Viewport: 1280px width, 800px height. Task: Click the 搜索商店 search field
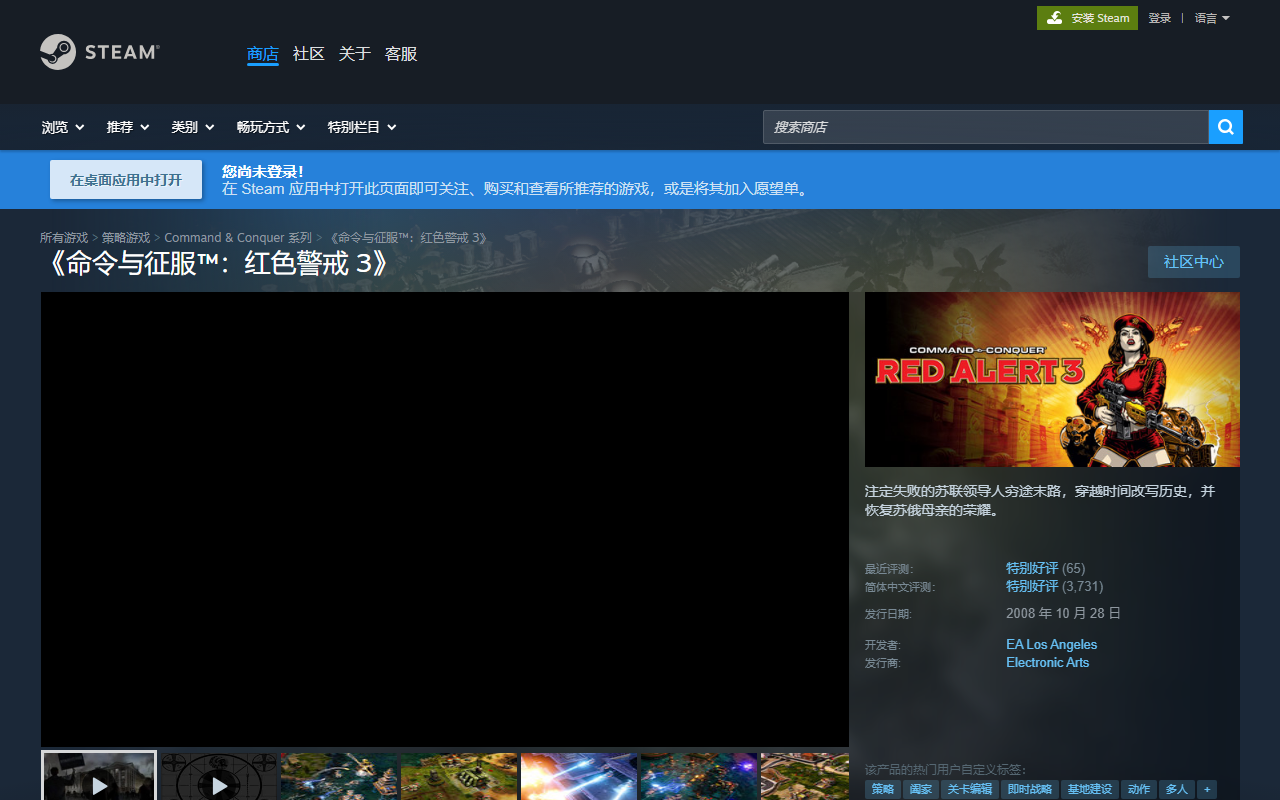986,127
